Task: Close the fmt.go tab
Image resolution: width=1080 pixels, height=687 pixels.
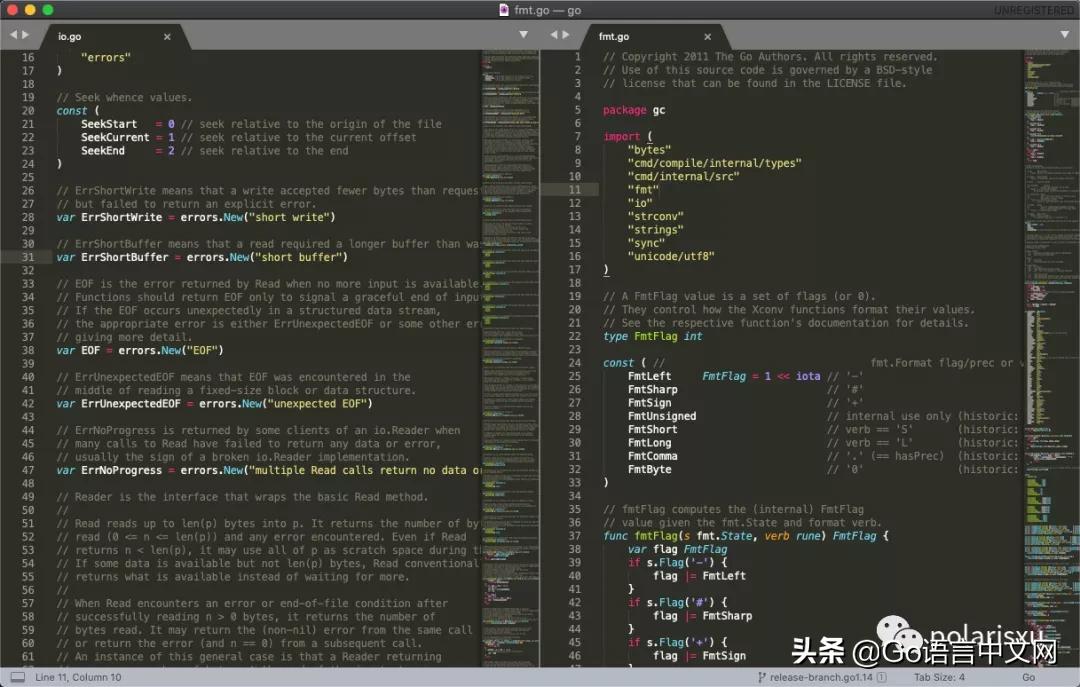Action: [707, 37]
